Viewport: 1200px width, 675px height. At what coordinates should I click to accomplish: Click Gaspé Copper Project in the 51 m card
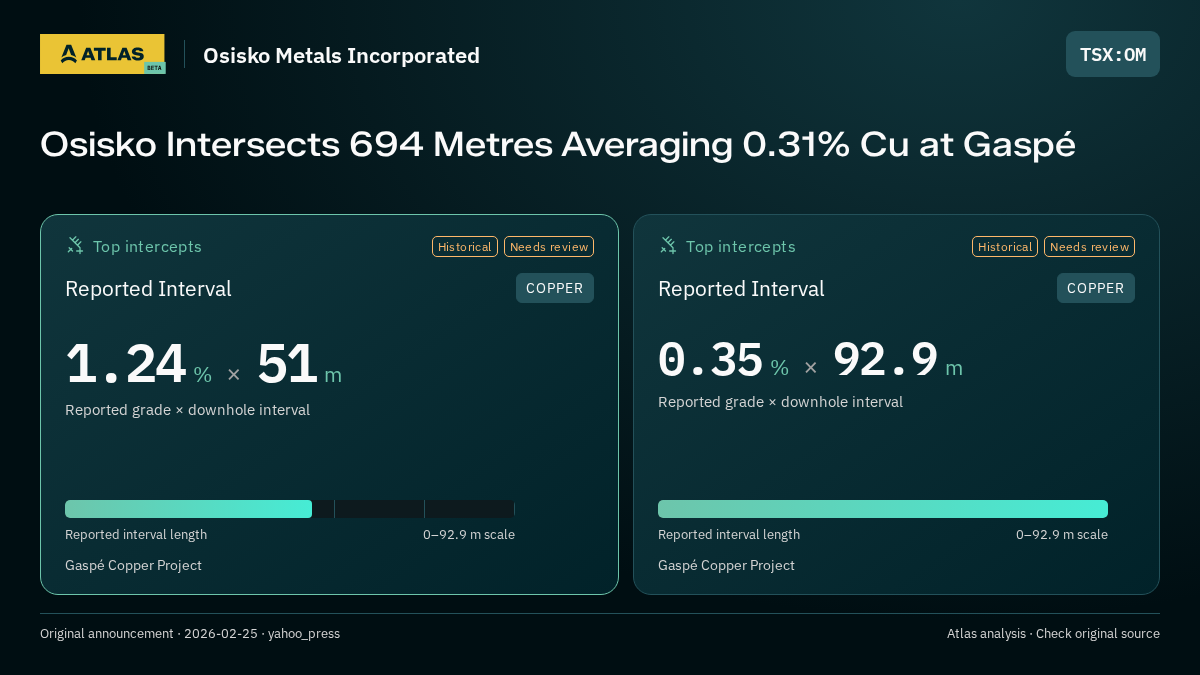(x=133, y=566)
